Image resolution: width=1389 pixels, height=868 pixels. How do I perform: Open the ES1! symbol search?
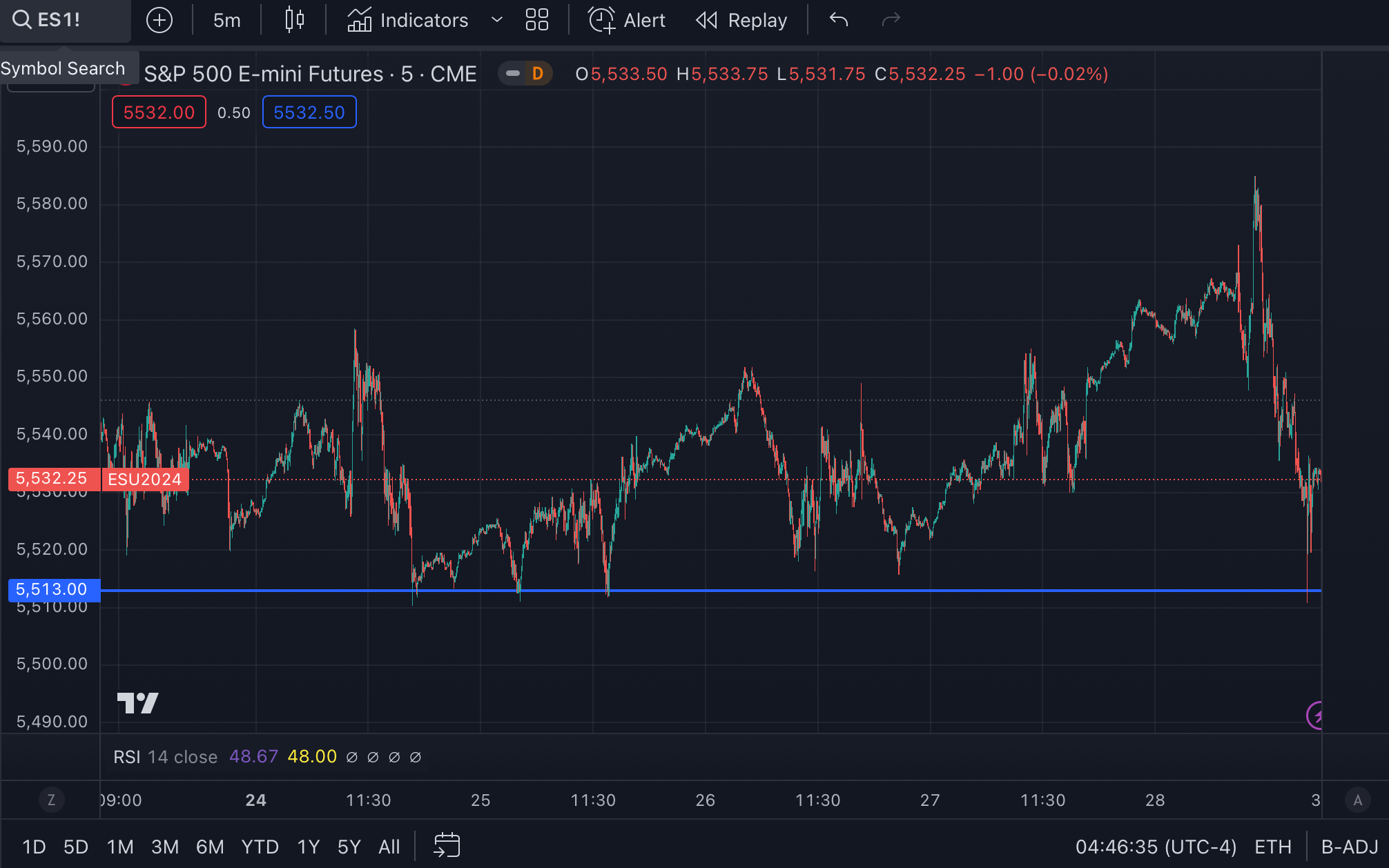[x=64, y=20]
